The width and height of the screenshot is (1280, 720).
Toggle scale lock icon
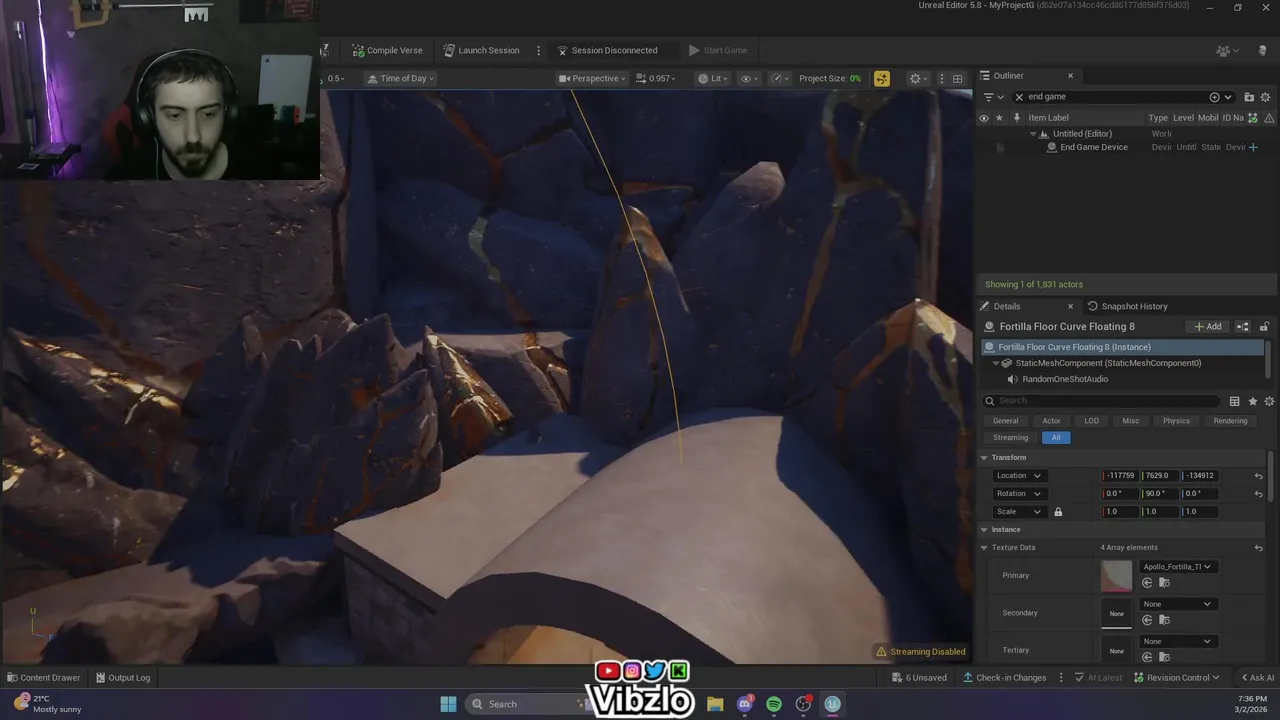[x=1058, y=512]
